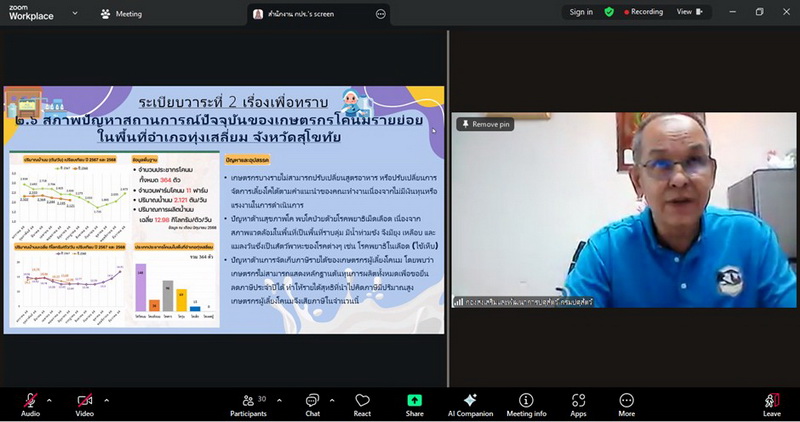Expand the video options arrow next to Video
Viewport: 800px width, 422px height.
pos(107,399)
